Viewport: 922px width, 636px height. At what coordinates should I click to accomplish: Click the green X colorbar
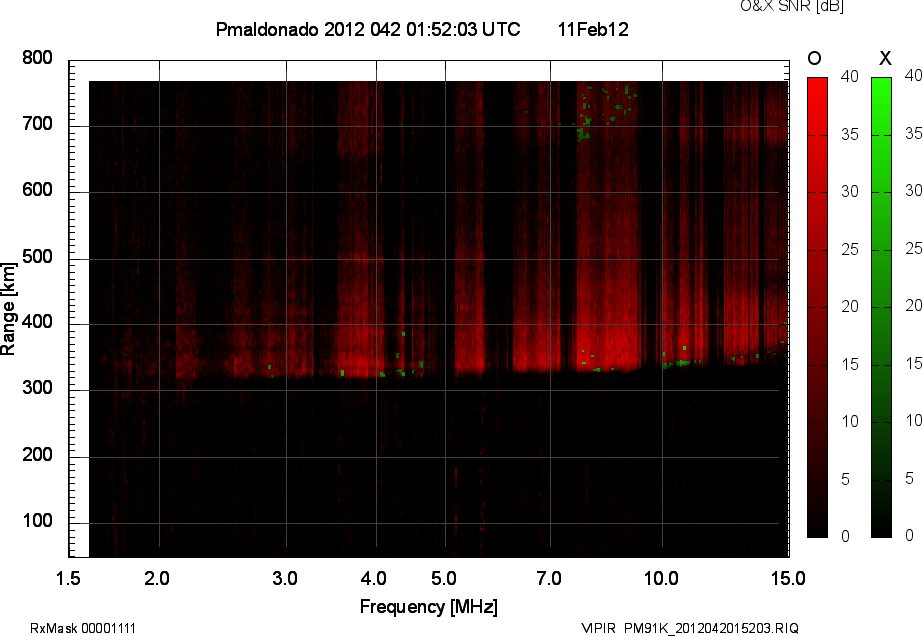(x=881, y=306)
